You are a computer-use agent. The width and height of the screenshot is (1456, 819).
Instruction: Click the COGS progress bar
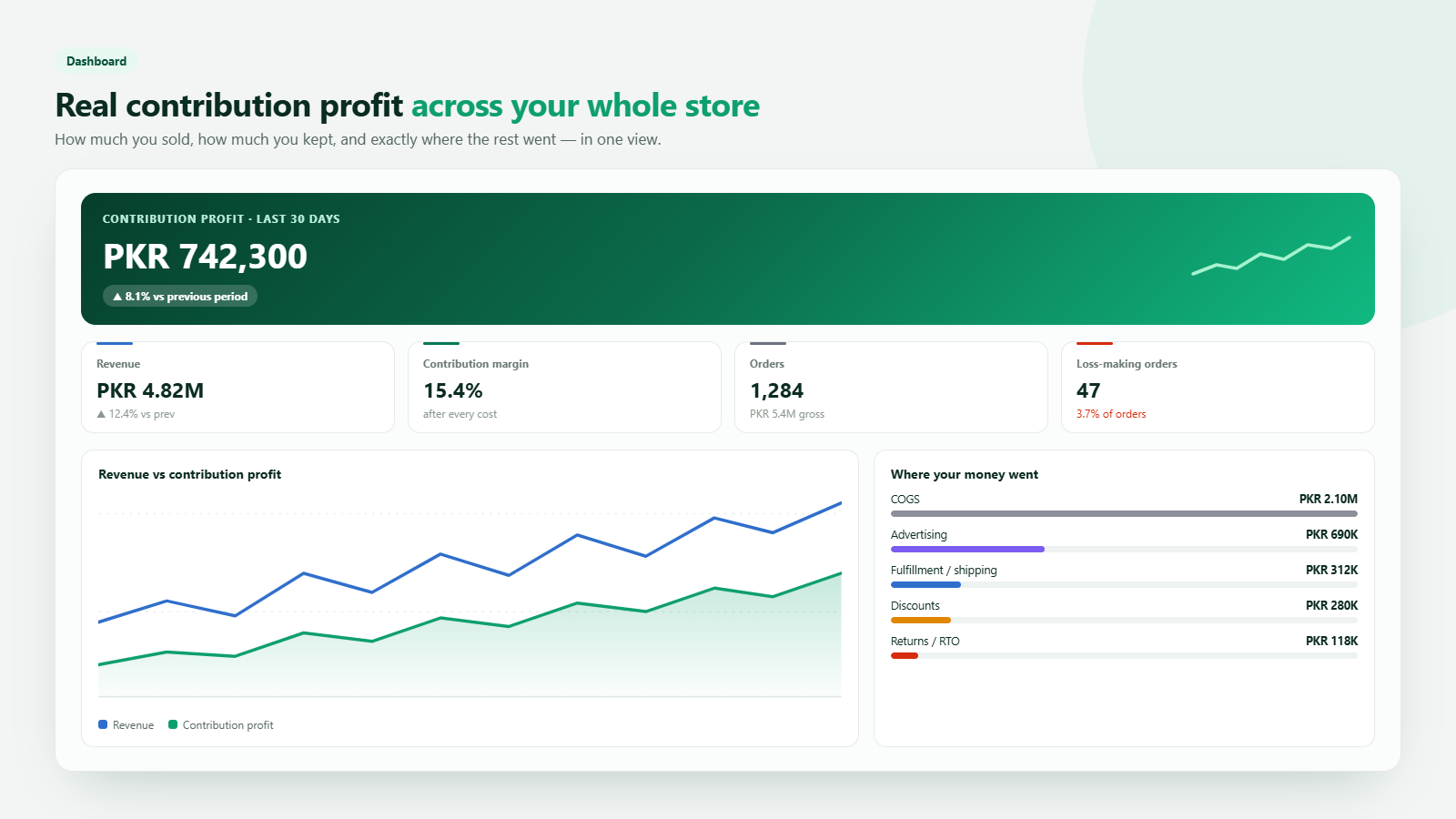[x=1124, y=513]
